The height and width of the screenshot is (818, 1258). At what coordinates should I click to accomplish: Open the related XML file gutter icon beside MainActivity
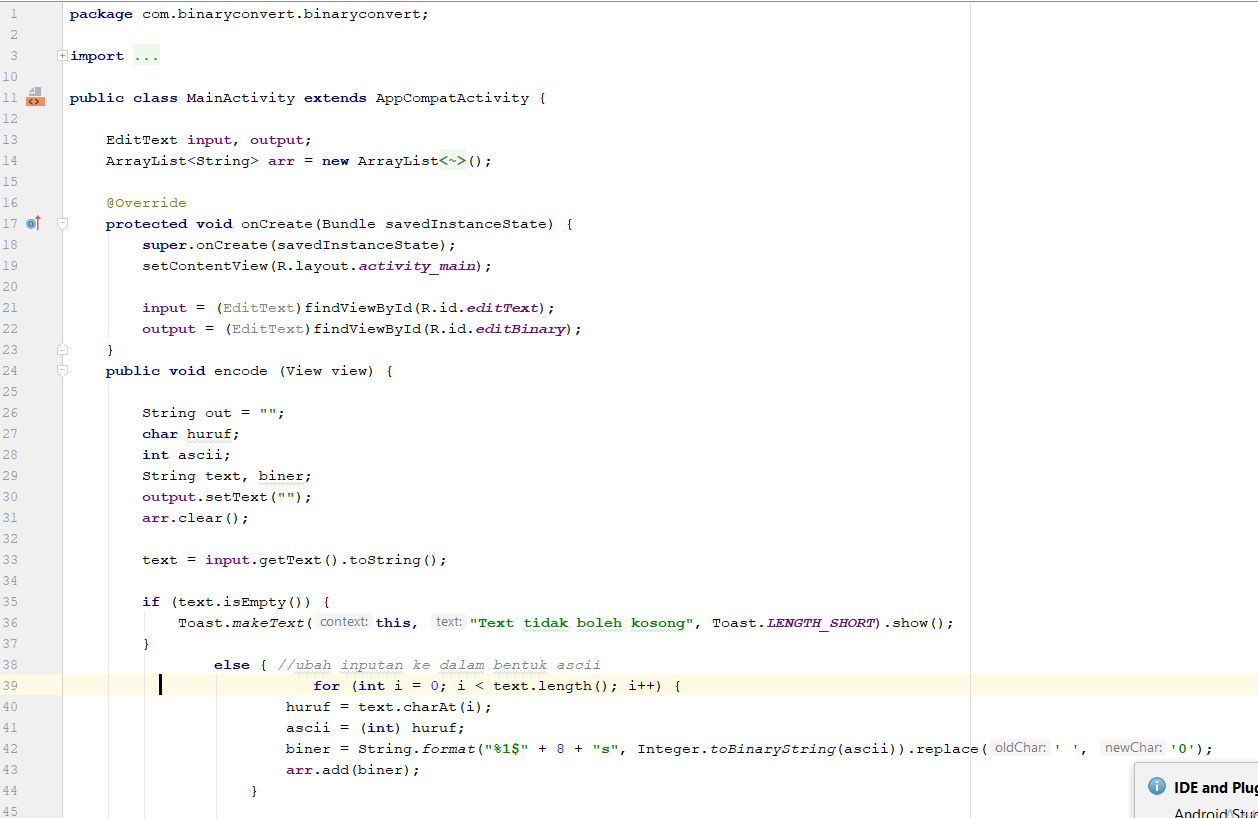click(x=35, y=97)
